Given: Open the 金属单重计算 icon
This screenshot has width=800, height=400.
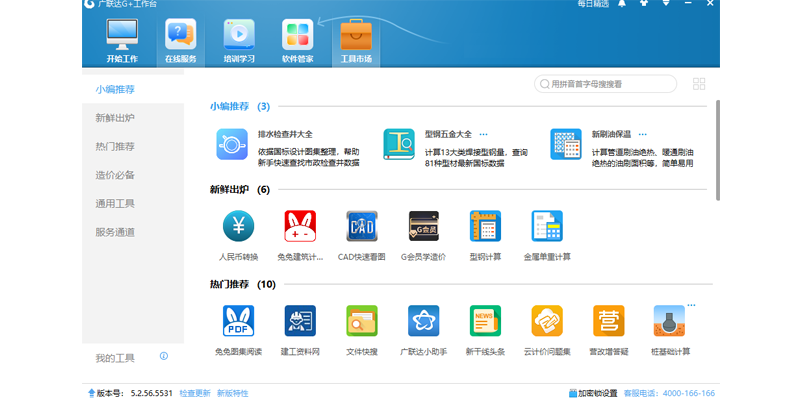Looking at the screenshot, I should (547, 226).
